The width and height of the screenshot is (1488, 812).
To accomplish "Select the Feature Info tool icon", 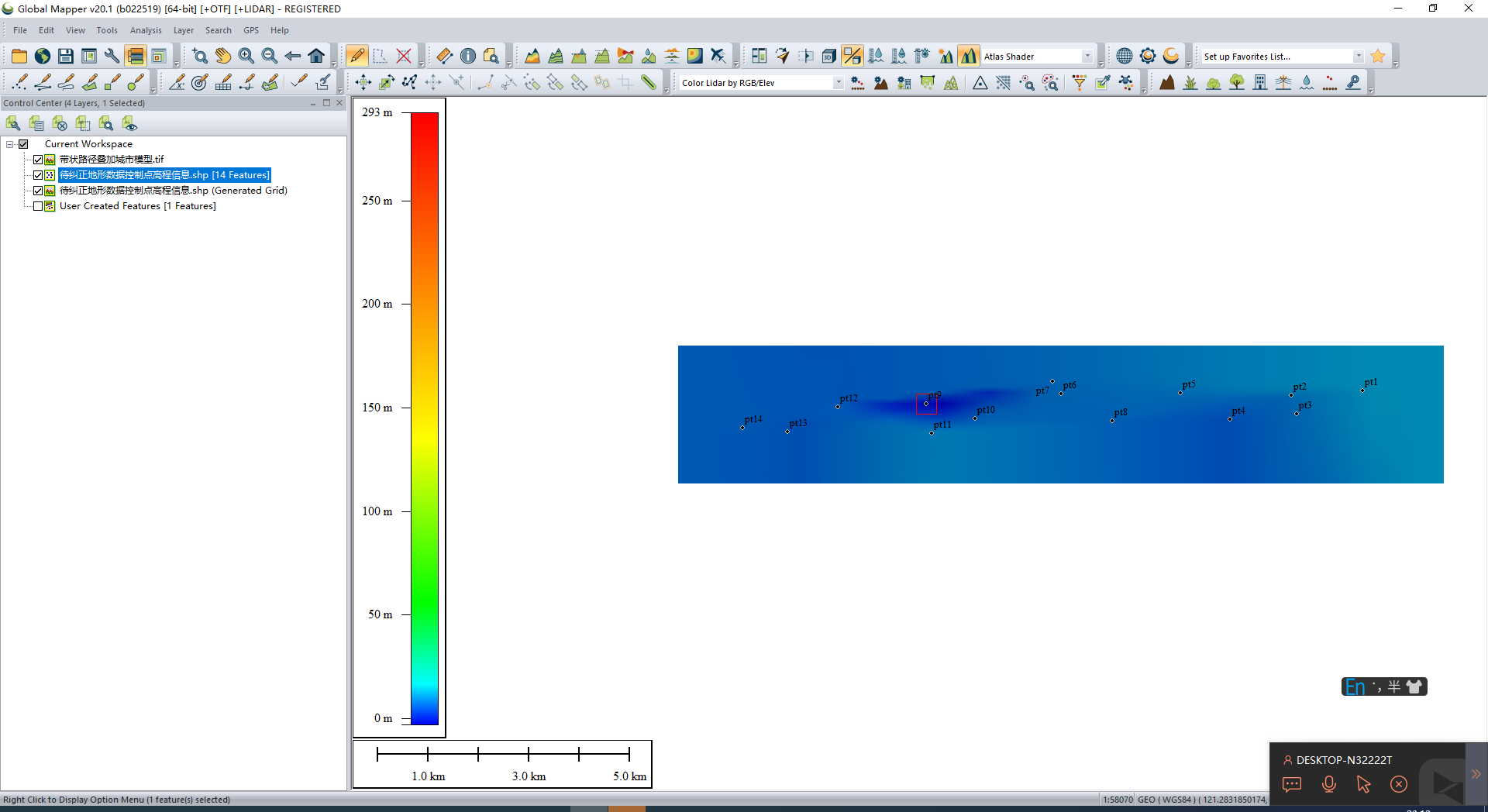I will pos(468,56).
